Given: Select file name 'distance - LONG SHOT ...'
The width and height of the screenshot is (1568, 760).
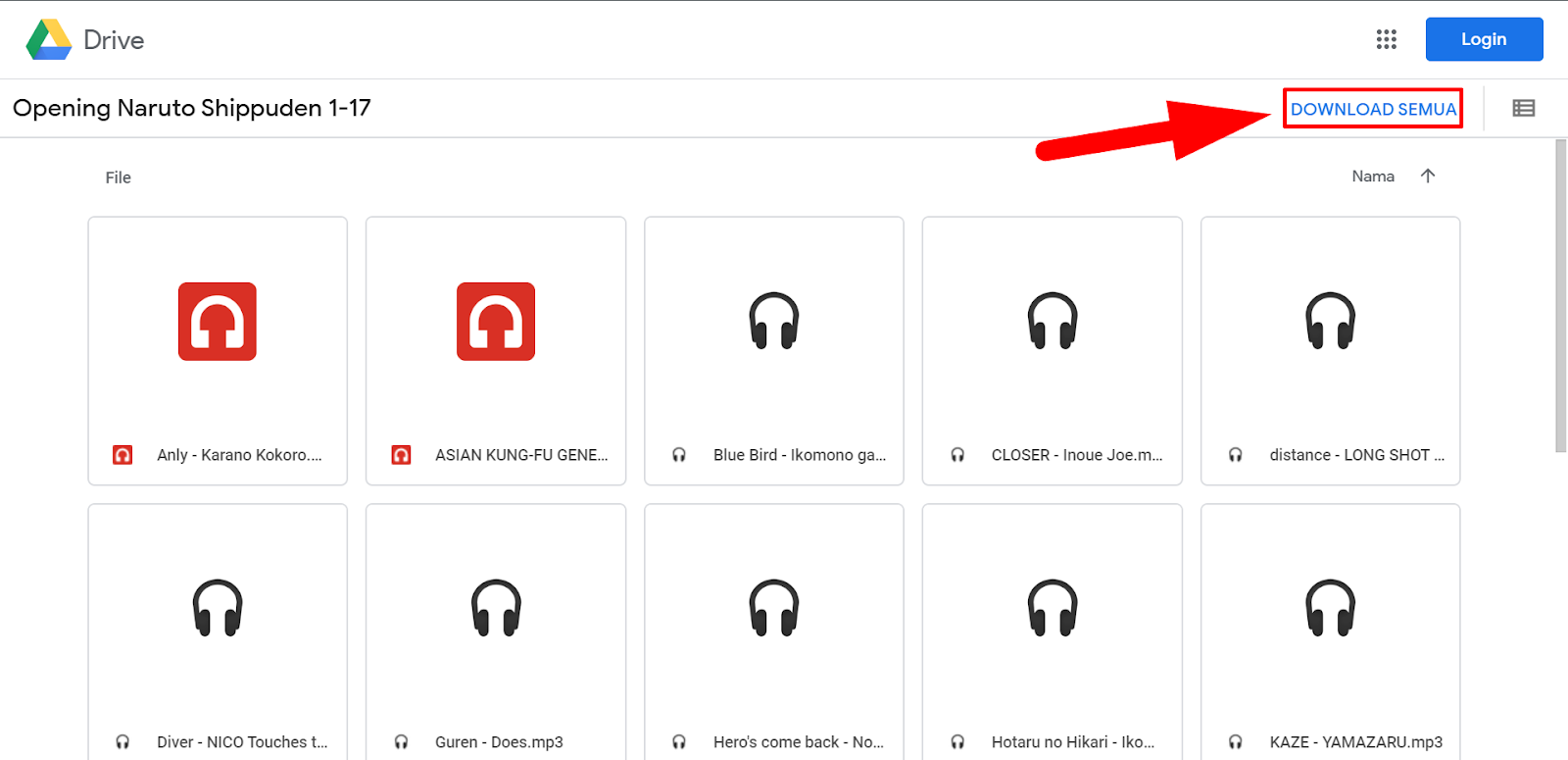Looking at the screenshot, I should click(1357, 455).
